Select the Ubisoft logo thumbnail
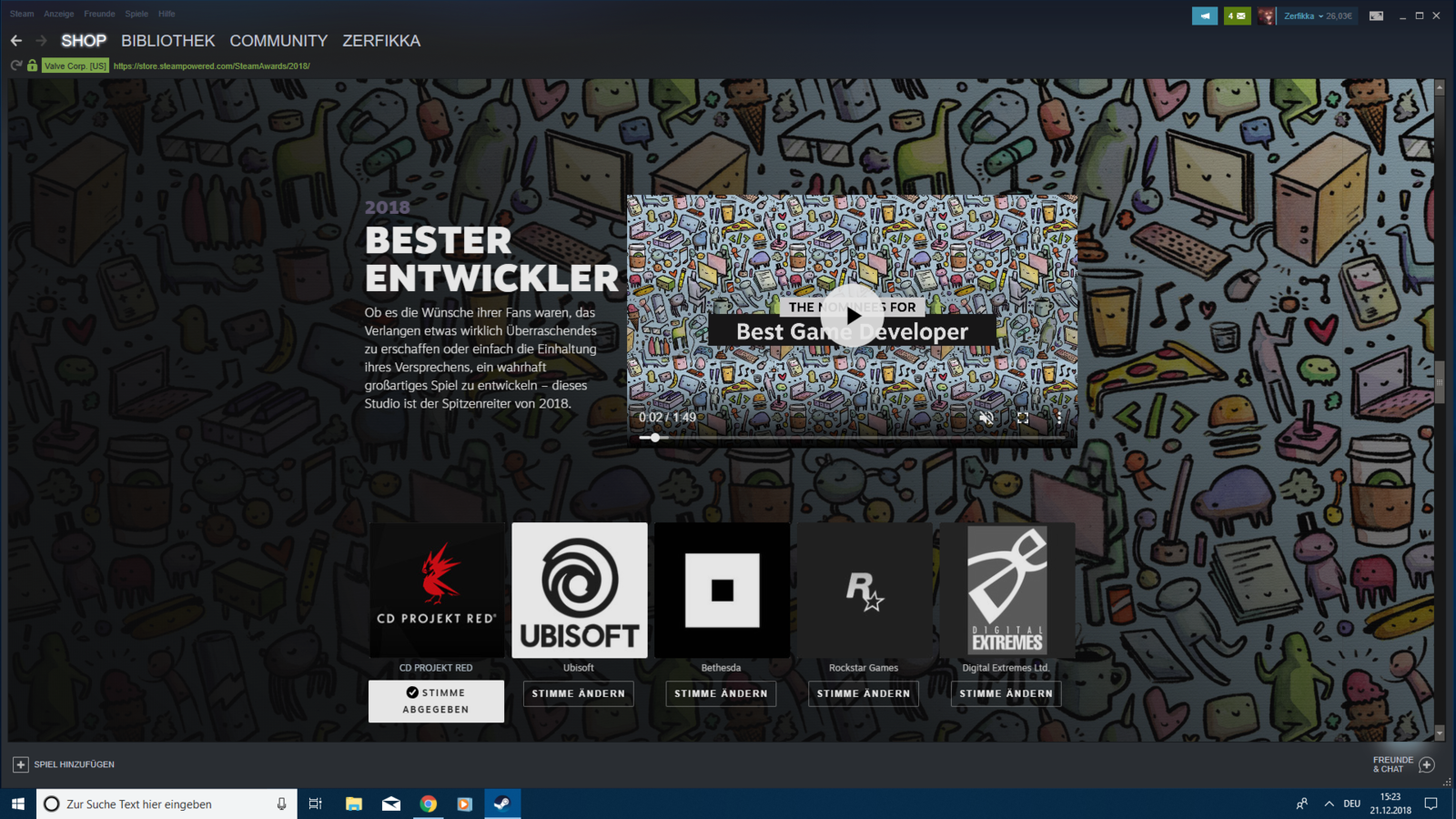This screenshot has width=1456, height=819. coord(580,590)
